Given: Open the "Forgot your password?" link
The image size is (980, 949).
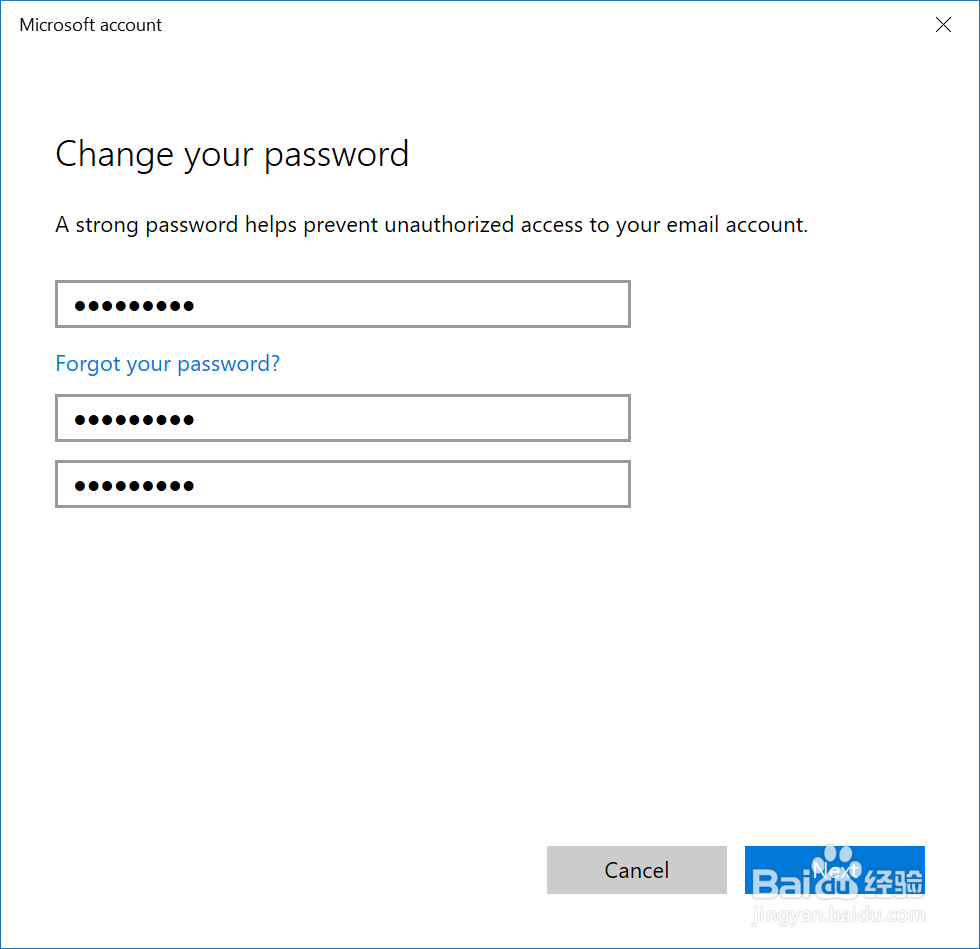Looking at the screenshot, I should click(168, 364).
